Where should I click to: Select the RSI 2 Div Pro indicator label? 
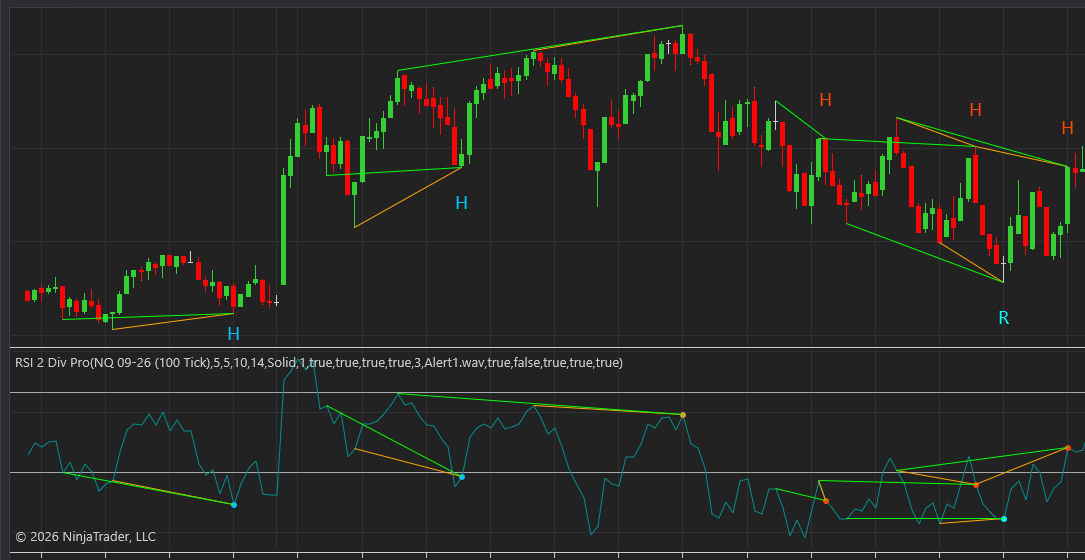coord(318,363)
